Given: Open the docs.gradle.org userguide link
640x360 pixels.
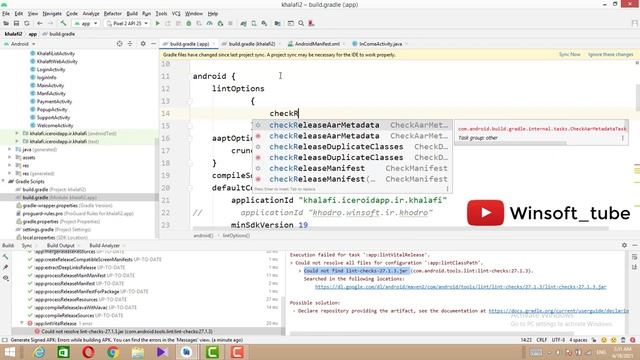Looking at the screenshot, I should (558, 311).
